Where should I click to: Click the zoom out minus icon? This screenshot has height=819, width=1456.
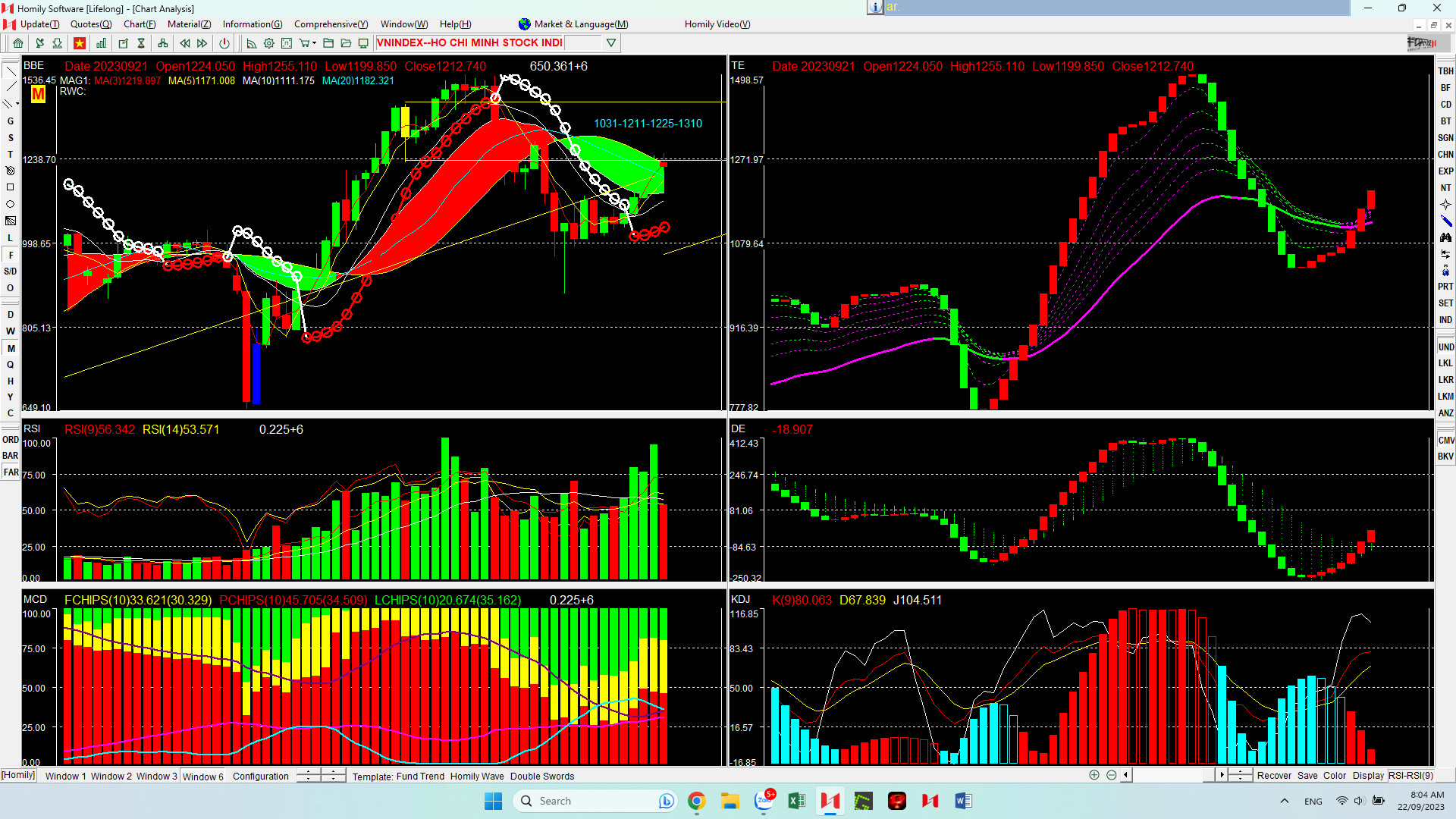[x=1111, y=775]
